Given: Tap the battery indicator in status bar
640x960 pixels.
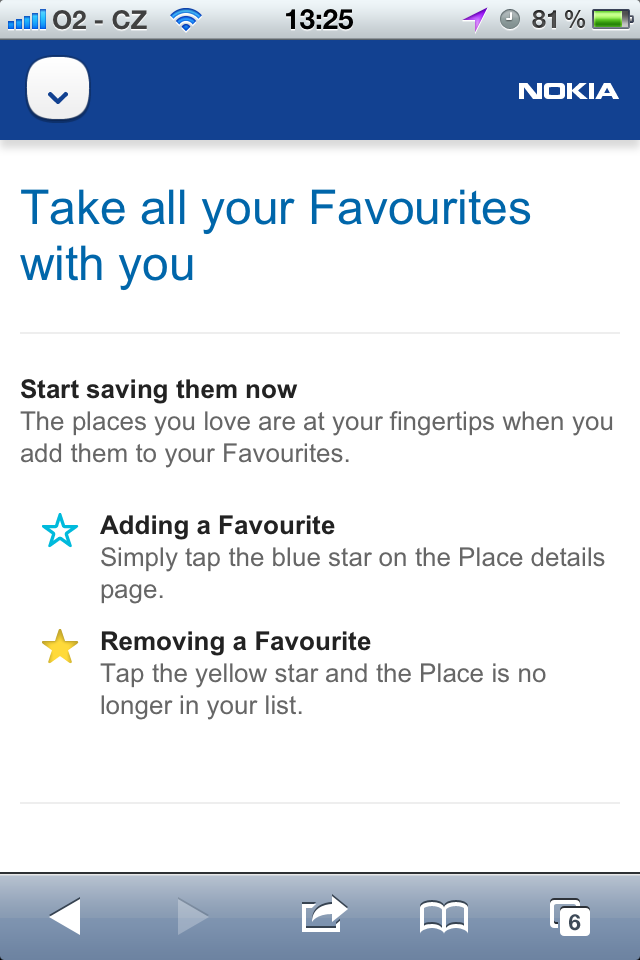Looking at the screenshot, I should point(612,19).
